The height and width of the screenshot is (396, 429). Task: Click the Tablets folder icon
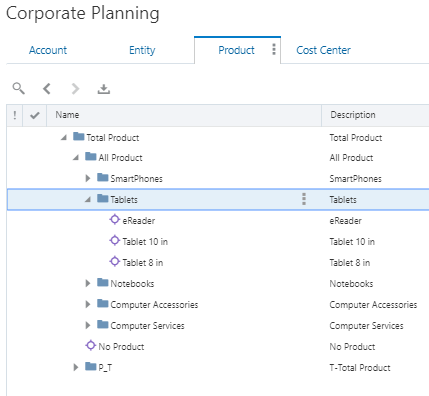click(x=103, y=198)
